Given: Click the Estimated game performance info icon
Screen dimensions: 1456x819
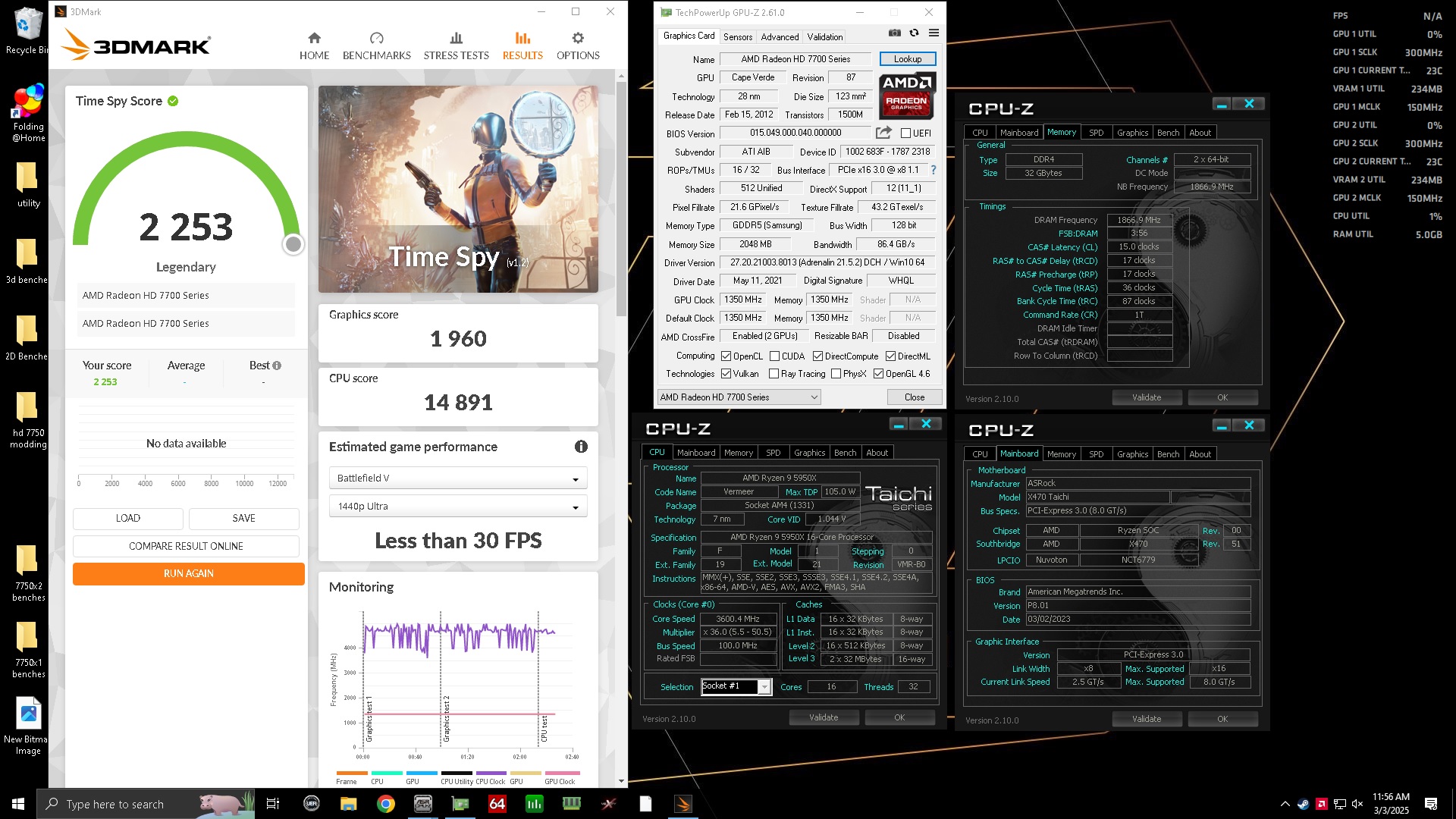Looking at the screenshot, I should [x=581, y=447].
